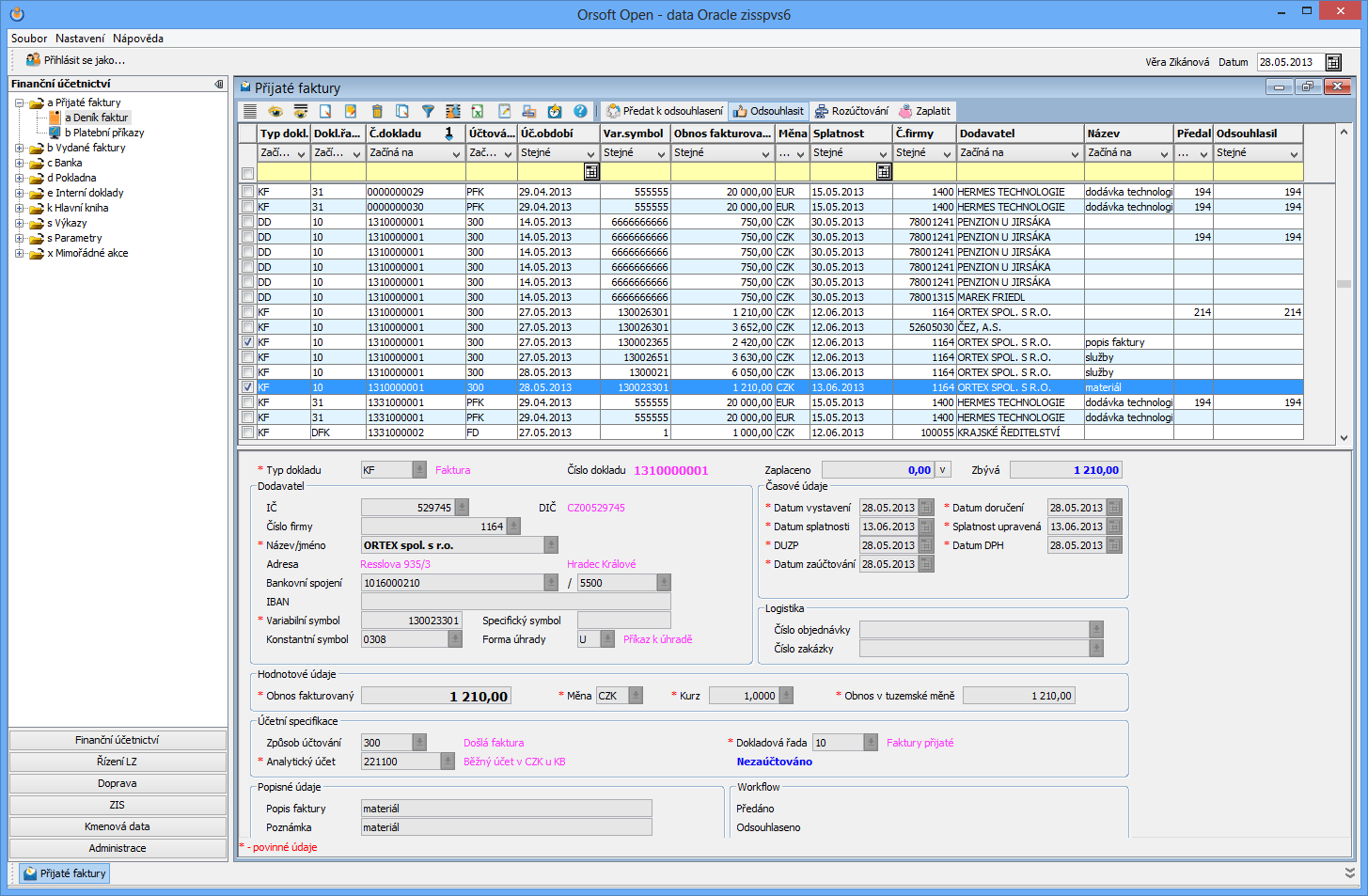Viewport: 1368px width, 896px height.
Task: Click the column sorting settings icon
Action: point(453,111)
